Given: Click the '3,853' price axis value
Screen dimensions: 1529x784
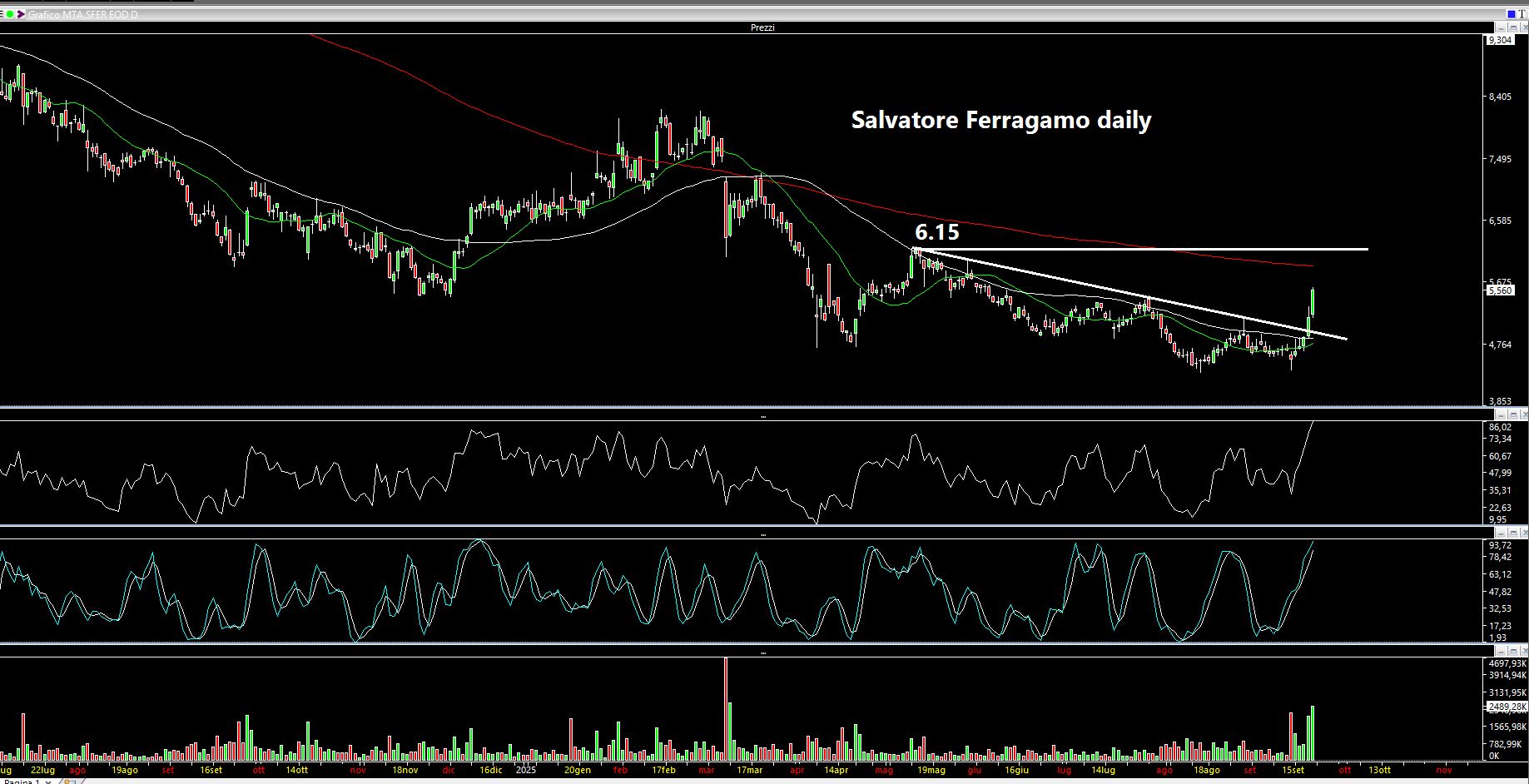Looking at the screenshot, I should click(x=1500, y=401).
